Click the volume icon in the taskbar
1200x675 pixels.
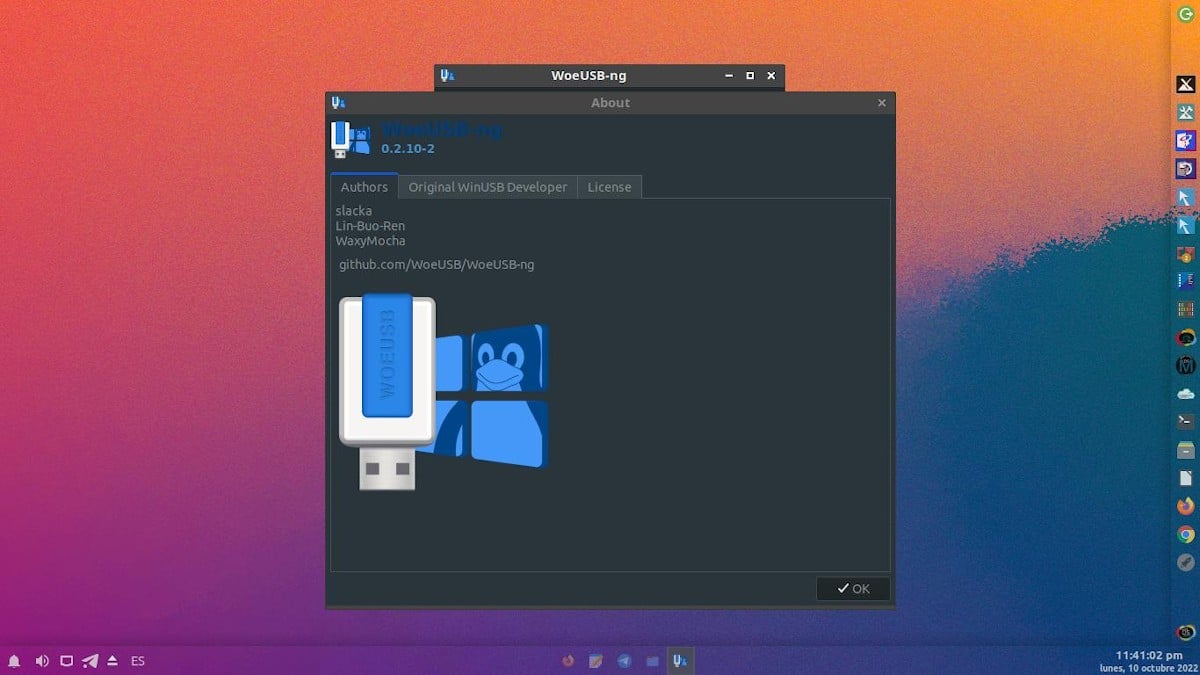(x=41, y=660)
